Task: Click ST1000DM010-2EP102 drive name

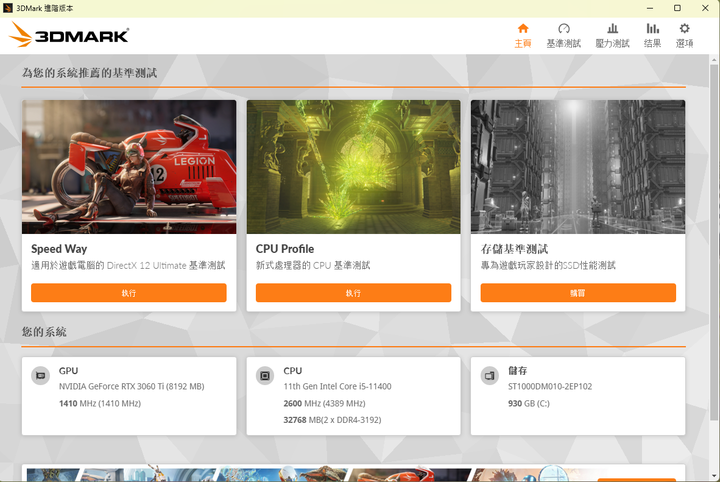Action: tap(550, 387)
